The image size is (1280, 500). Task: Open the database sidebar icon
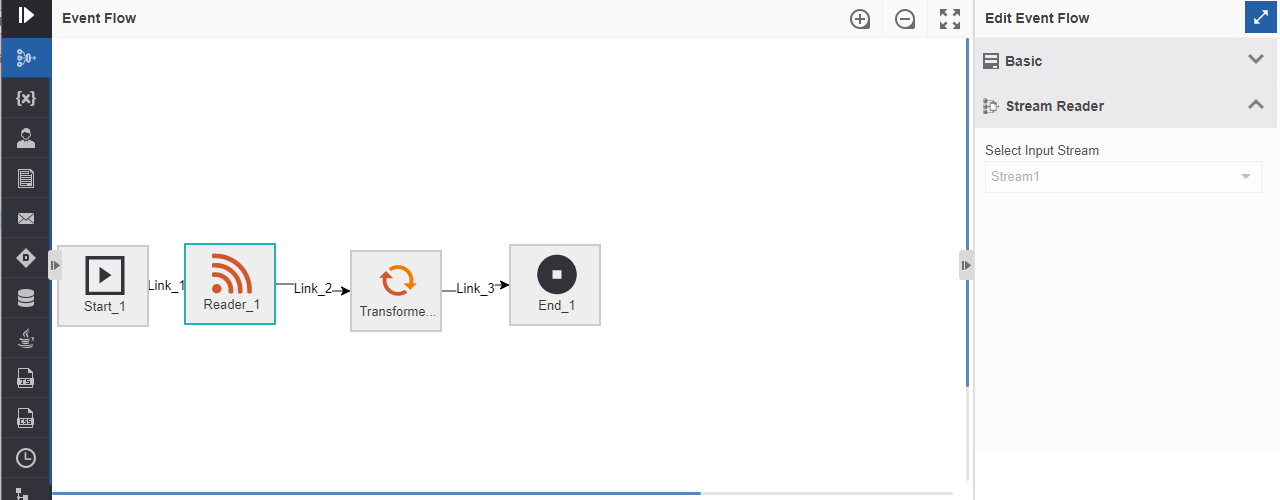26,298
